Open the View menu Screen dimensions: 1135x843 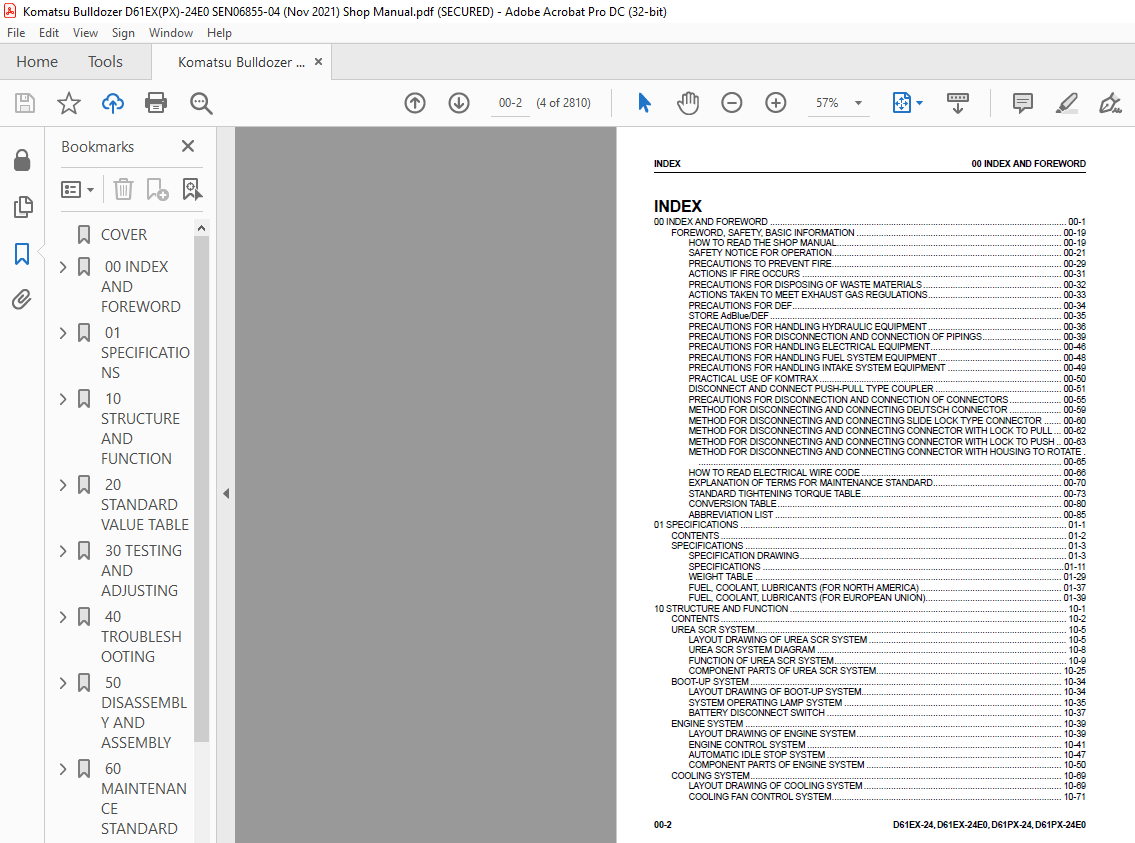pos(85,33)
